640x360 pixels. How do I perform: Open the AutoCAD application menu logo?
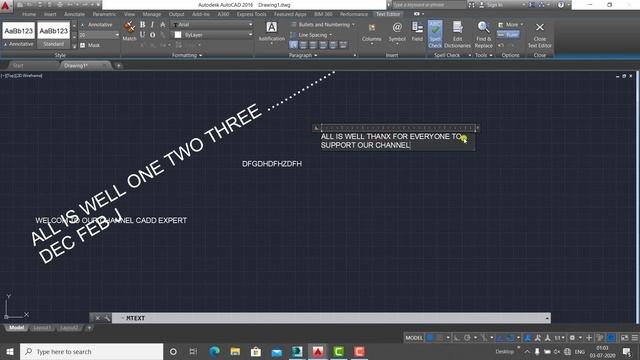click(5, 6)
